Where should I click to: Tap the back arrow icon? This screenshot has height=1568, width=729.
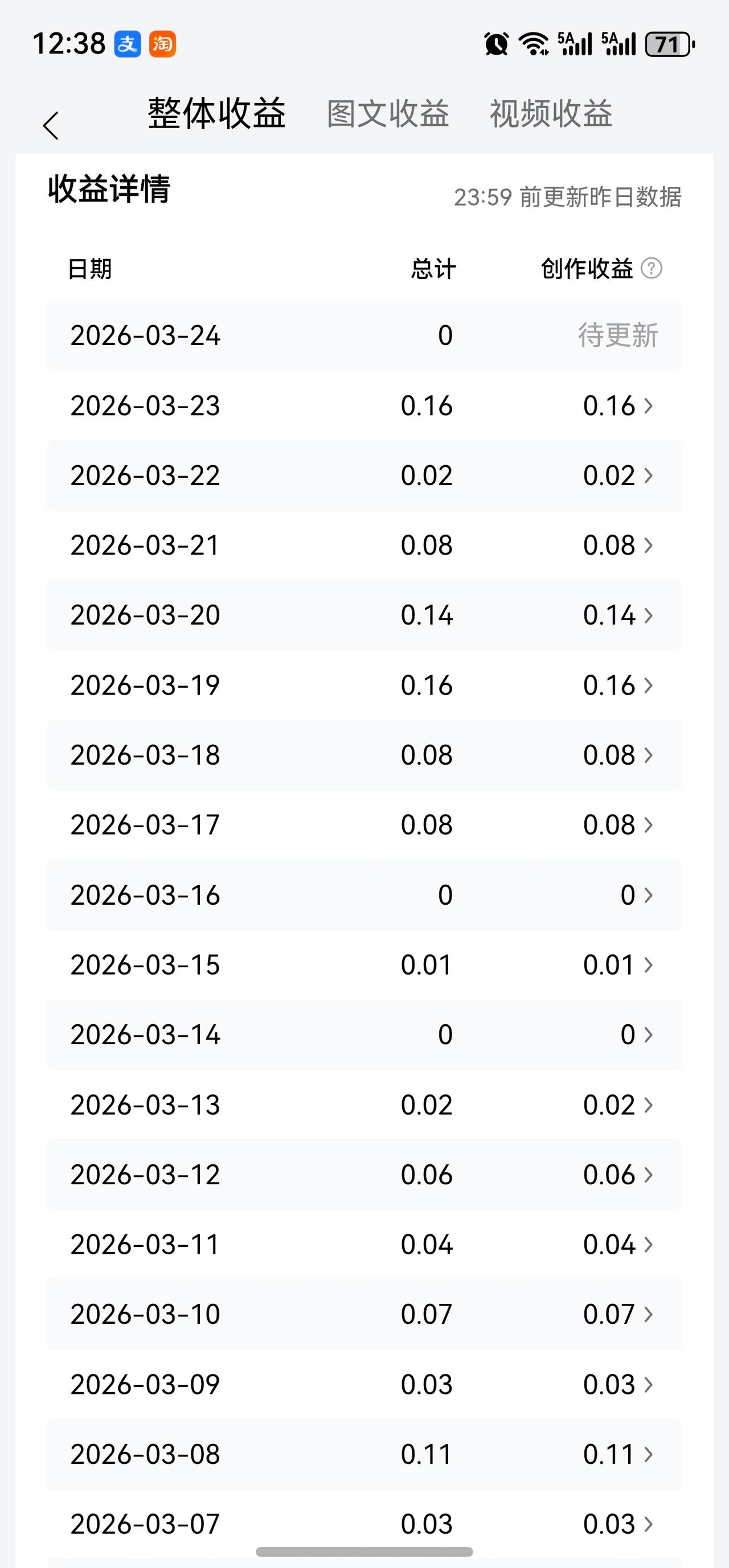click(x=51, y=125)
